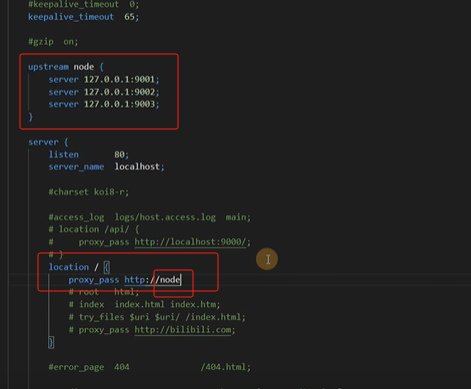Viewport: 471px width, 389px height.
Task: Click the listen 80 directive
Action: click(89, 155)
